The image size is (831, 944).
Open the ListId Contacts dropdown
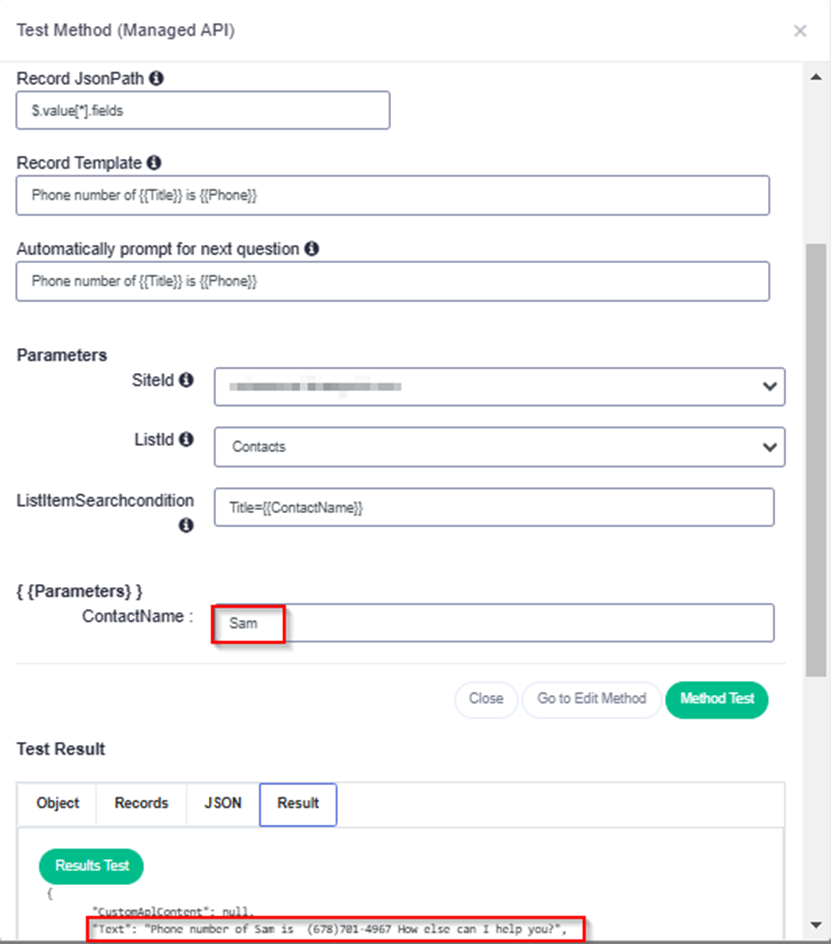(x=499, y=447)
